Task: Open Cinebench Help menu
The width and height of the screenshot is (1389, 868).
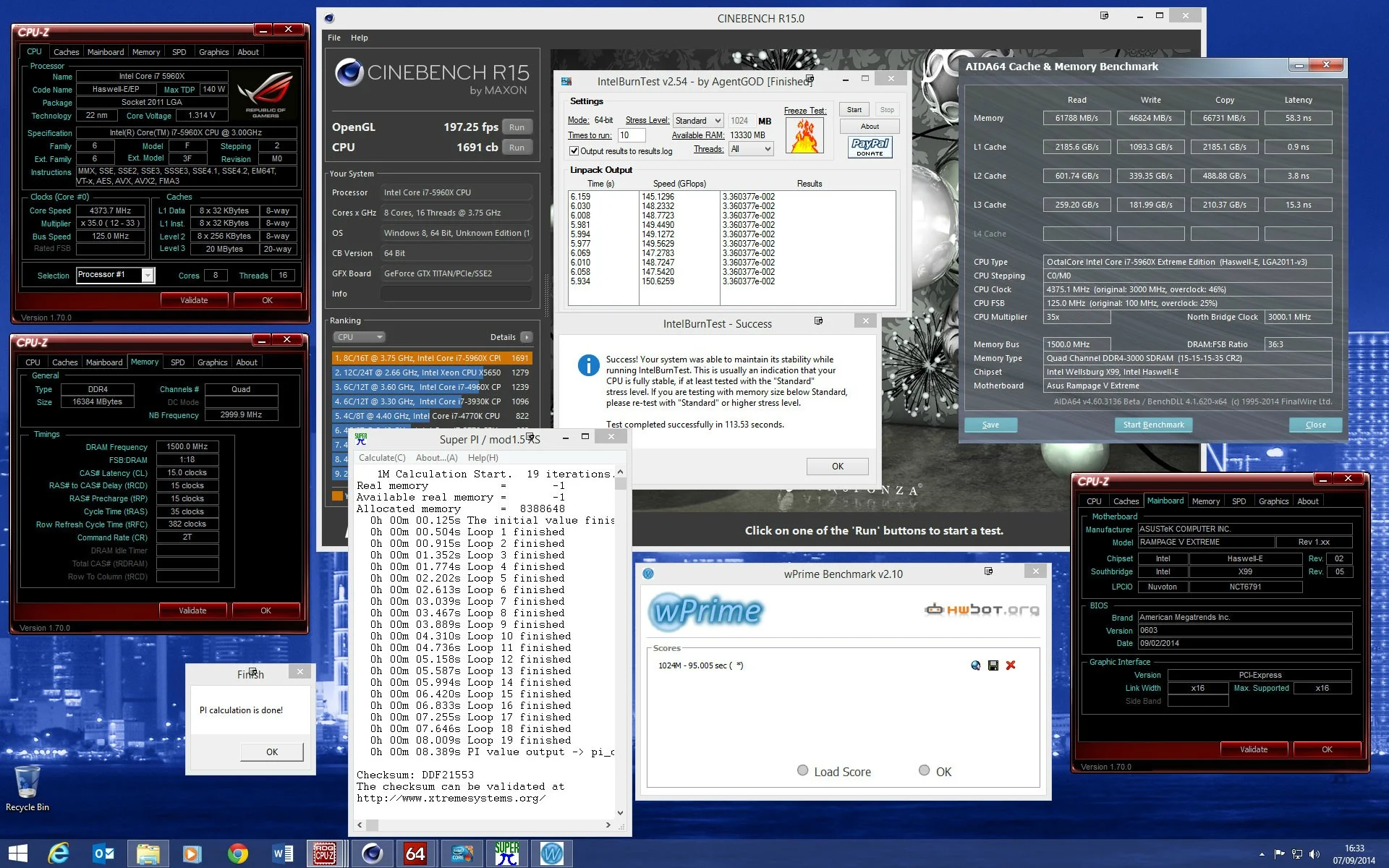Action: 360,38
